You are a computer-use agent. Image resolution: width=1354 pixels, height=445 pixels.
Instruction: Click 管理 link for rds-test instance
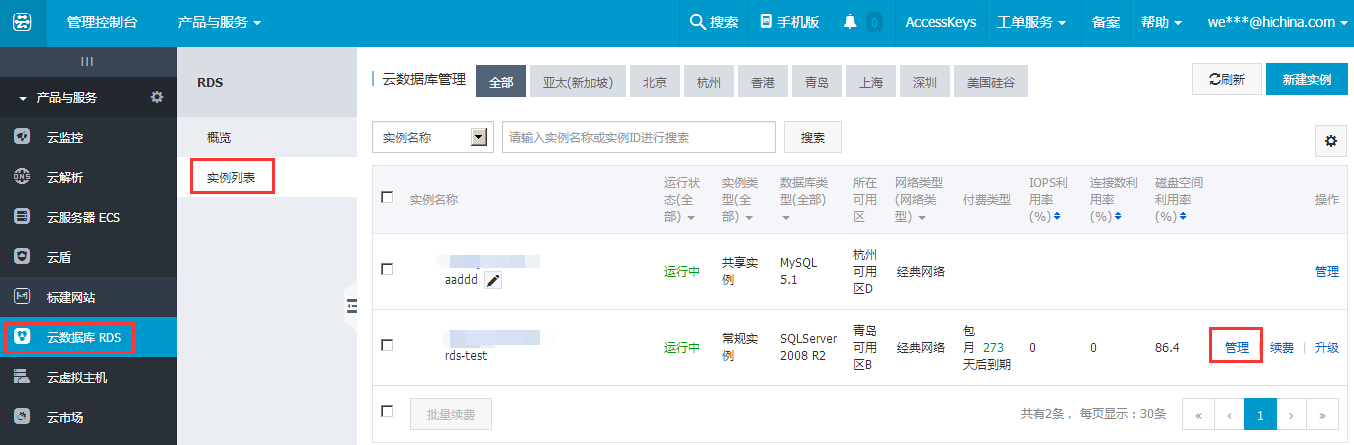(1236, 348)
